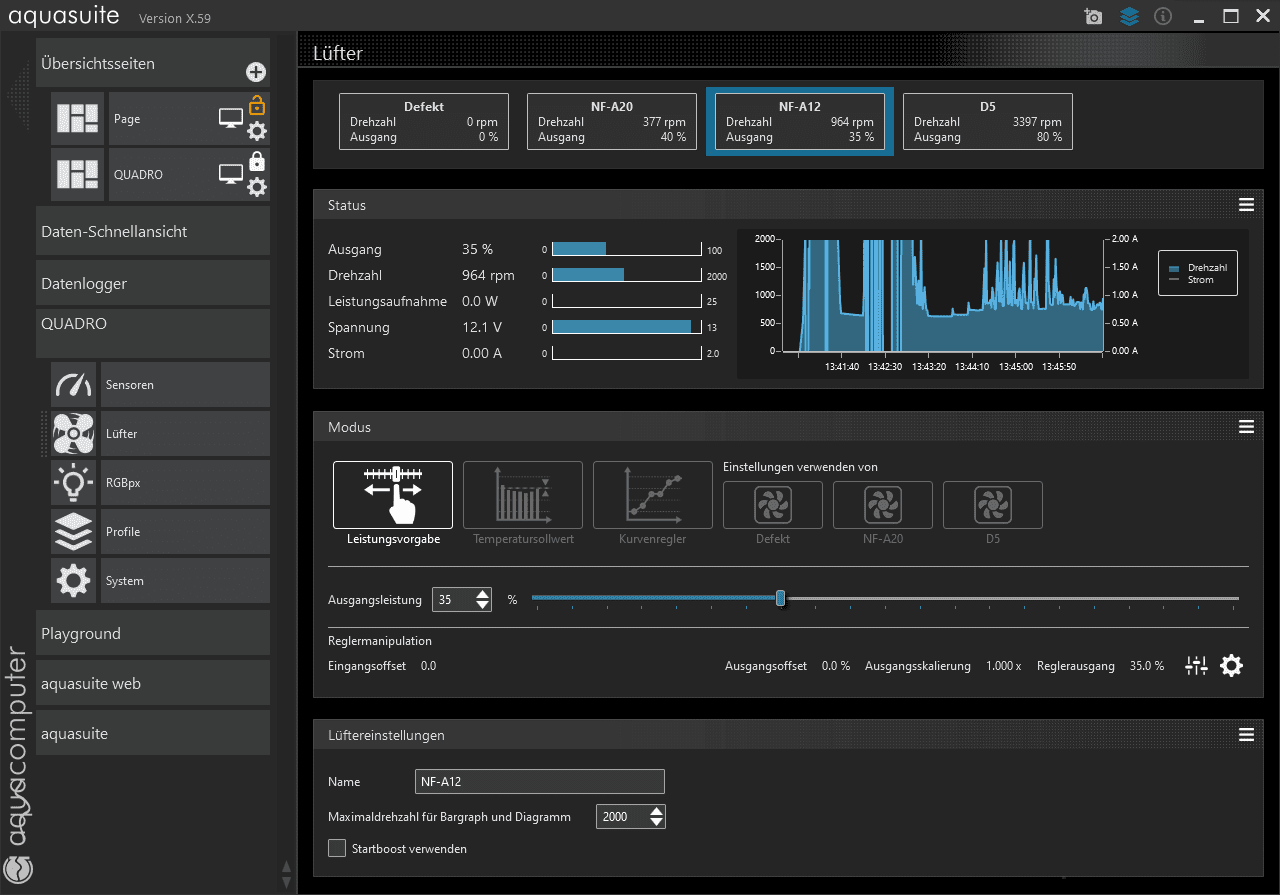Use settings from NF-A20 fan icon
Screen dimensions: 1280x895
pyautogui.click(x=883, y=505)
